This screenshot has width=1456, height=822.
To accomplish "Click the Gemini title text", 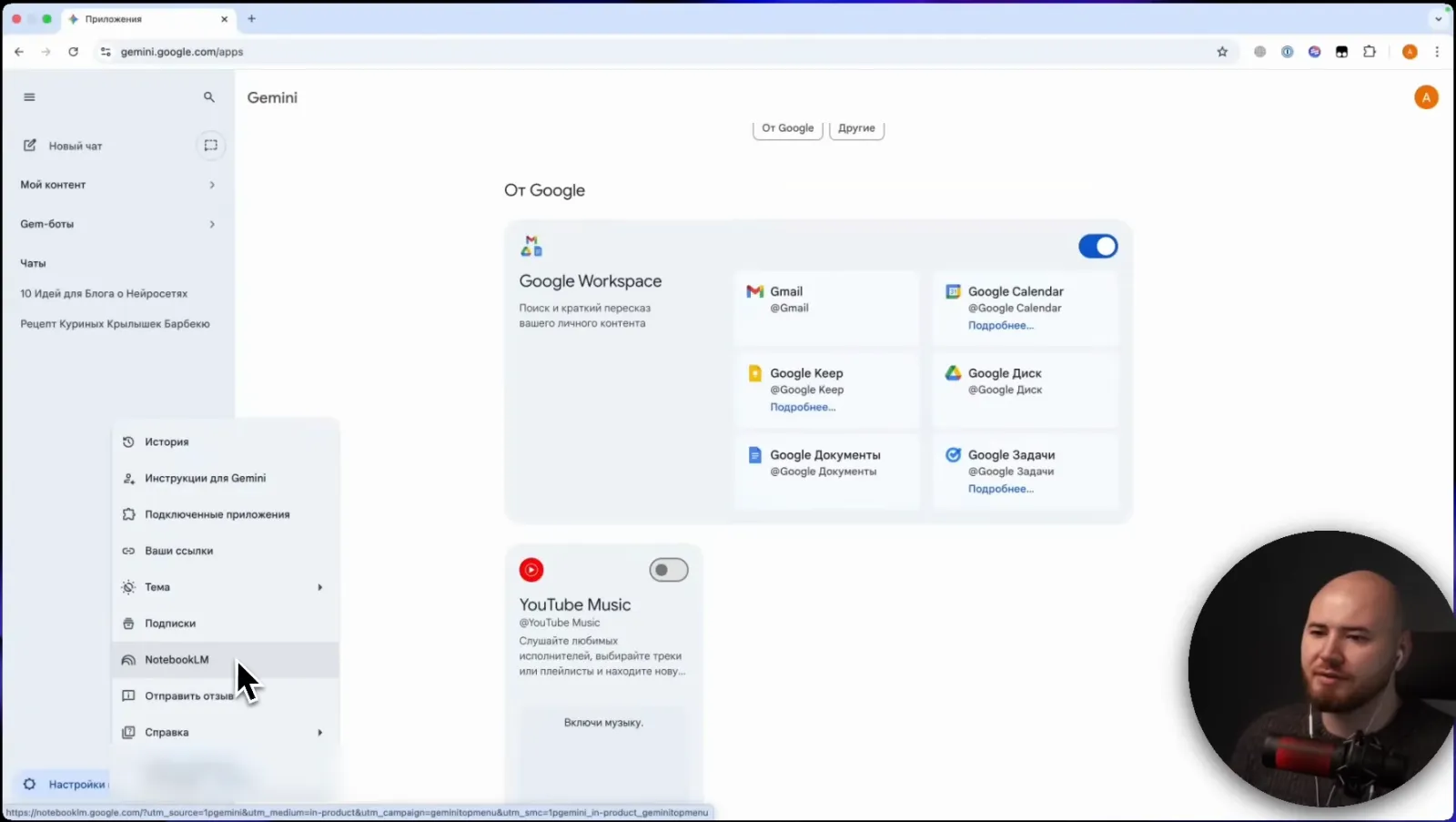I will 272,97.
